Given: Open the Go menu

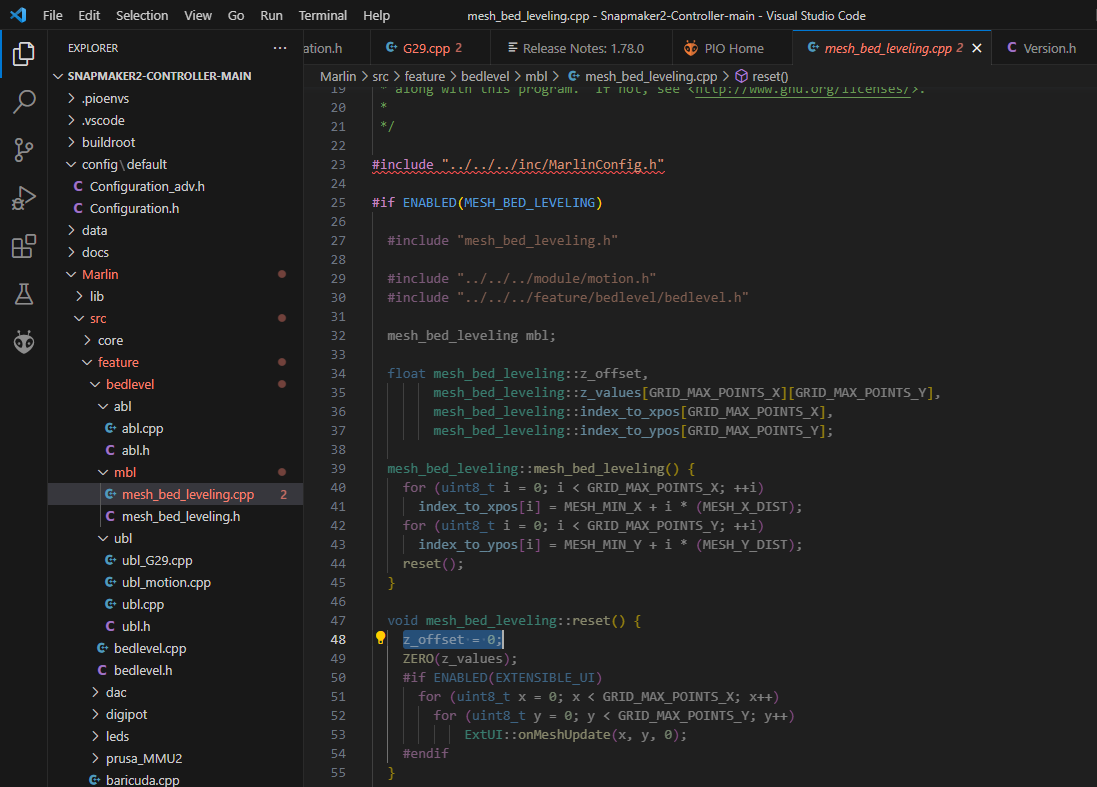Looking at the screenshot, I should coord(236,15).
